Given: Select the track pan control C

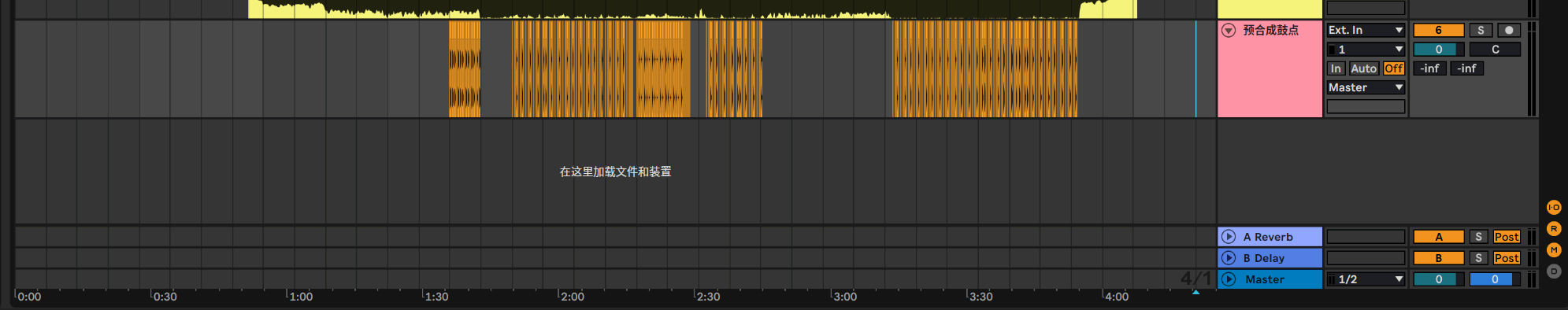Looking at the screenshot, I should pos(1495,50).
